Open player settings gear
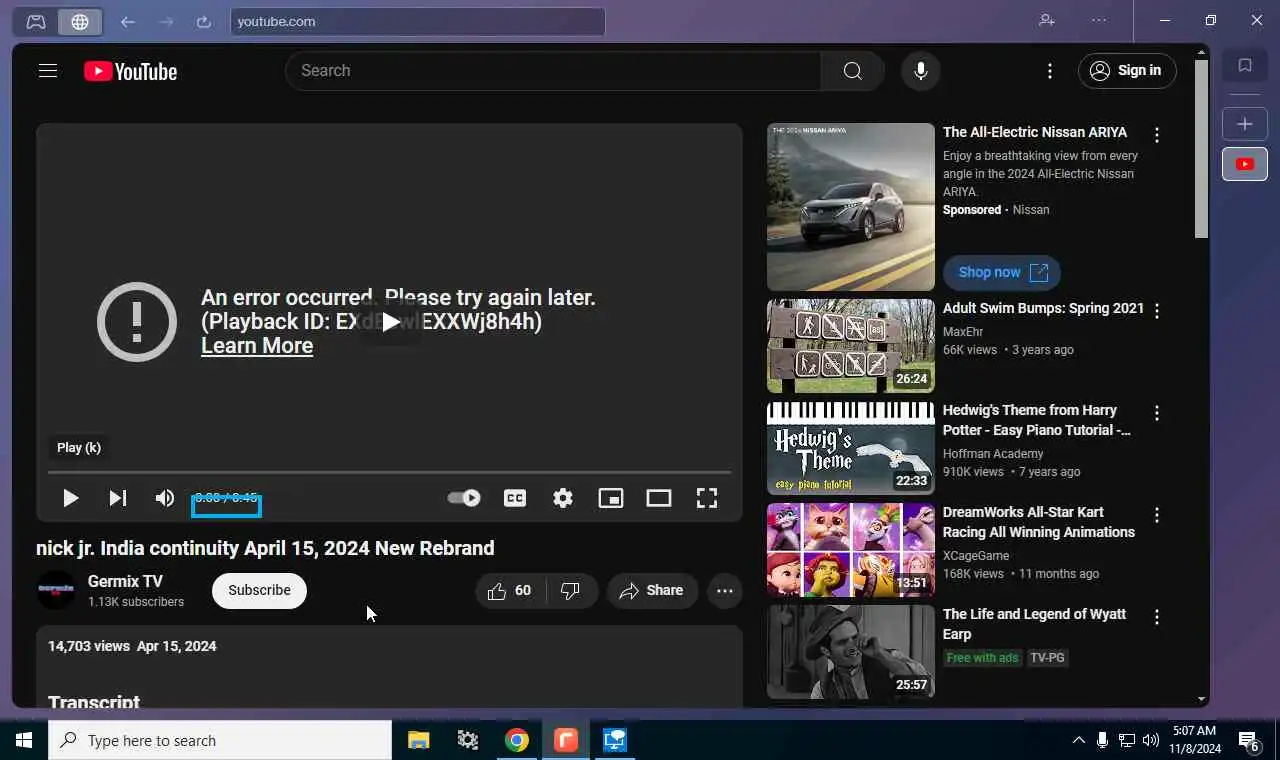This screenshot has height=760, width=1280. pos(563,498)
